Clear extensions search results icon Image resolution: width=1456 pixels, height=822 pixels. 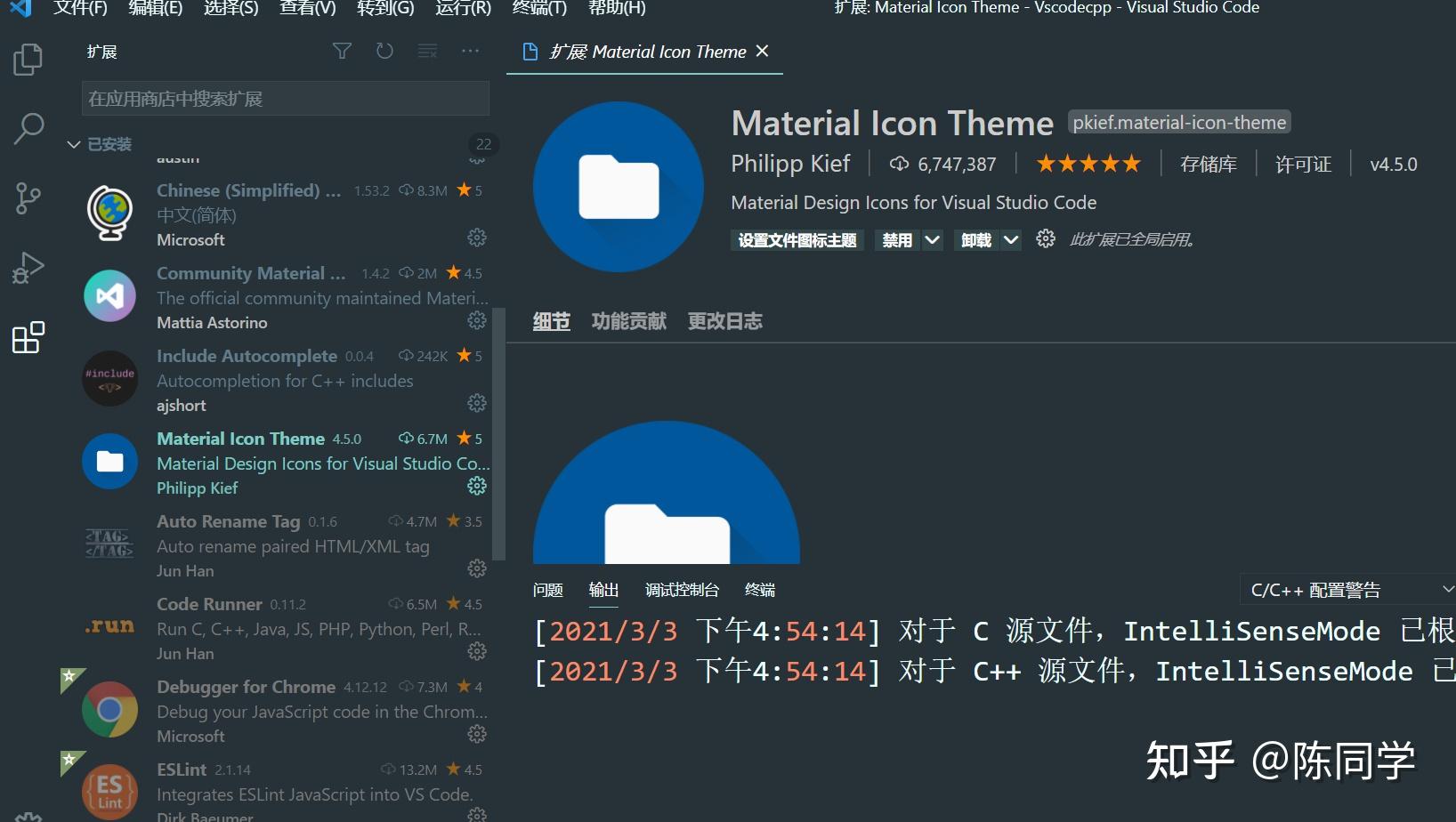(427, 51)
